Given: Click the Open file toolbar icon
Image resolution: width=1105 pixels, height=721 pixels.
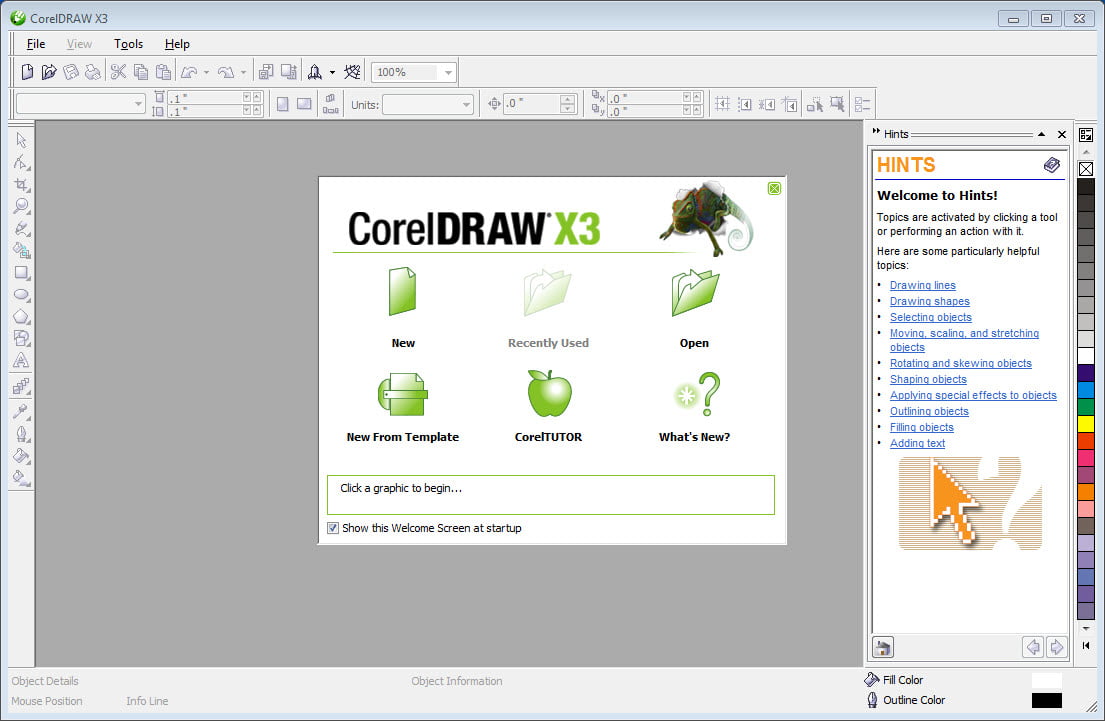Looking at the screenshot, I should (49, 72).
